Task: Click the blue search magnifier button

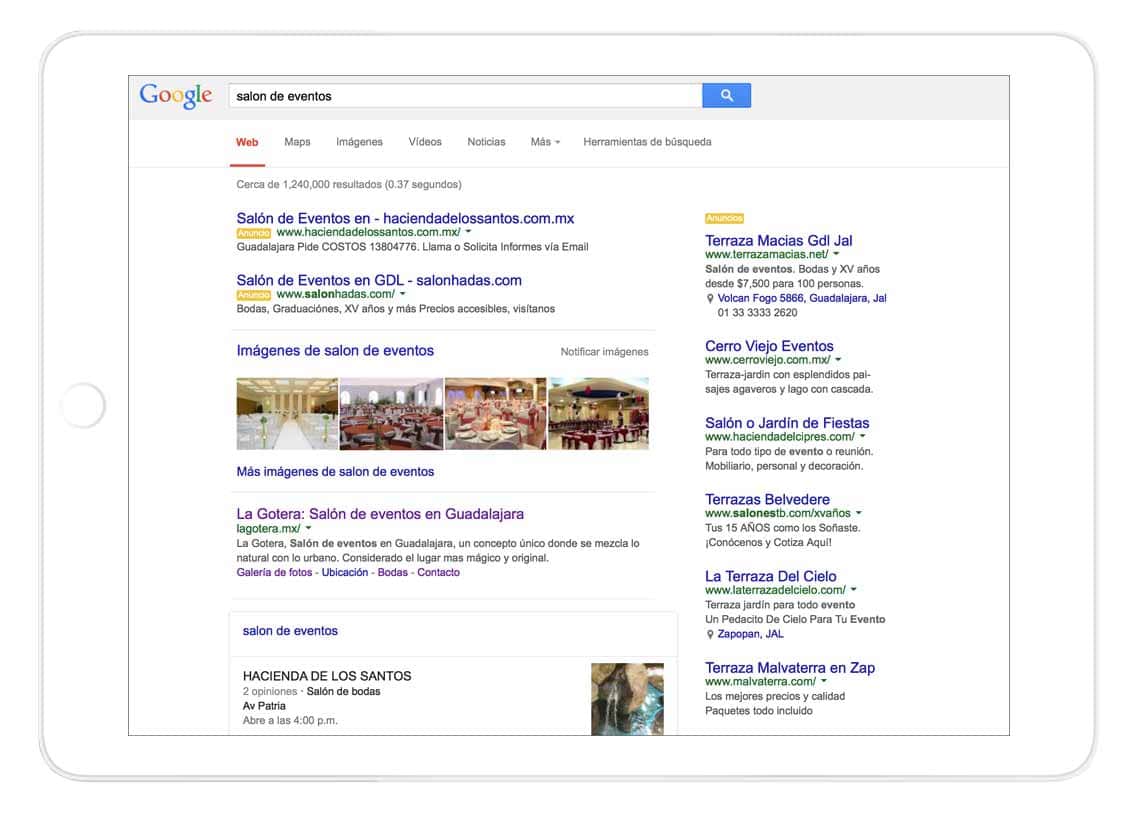Action: coord(726,96)
